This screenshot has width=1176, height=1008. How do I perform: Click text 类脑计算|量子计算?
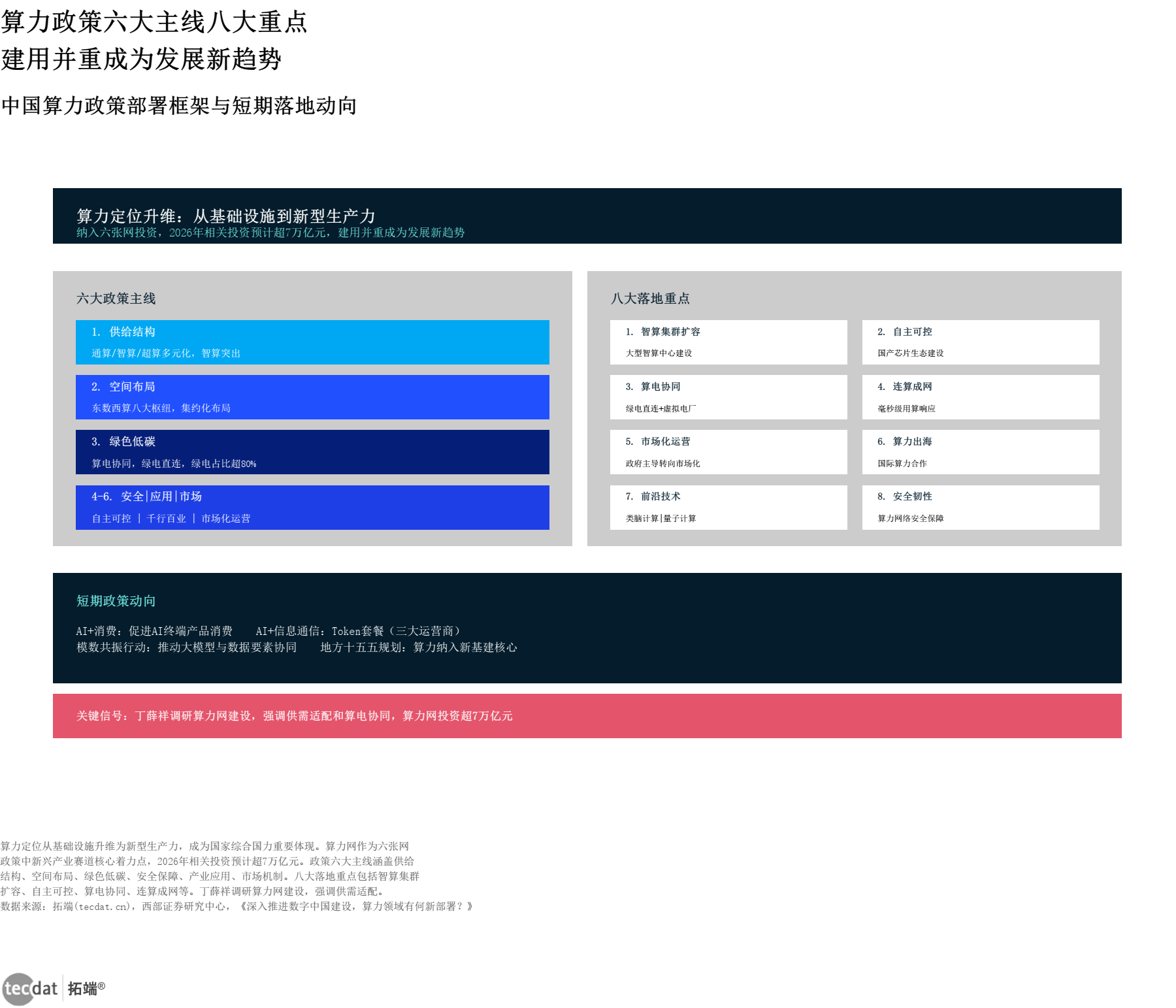(661, 519)
